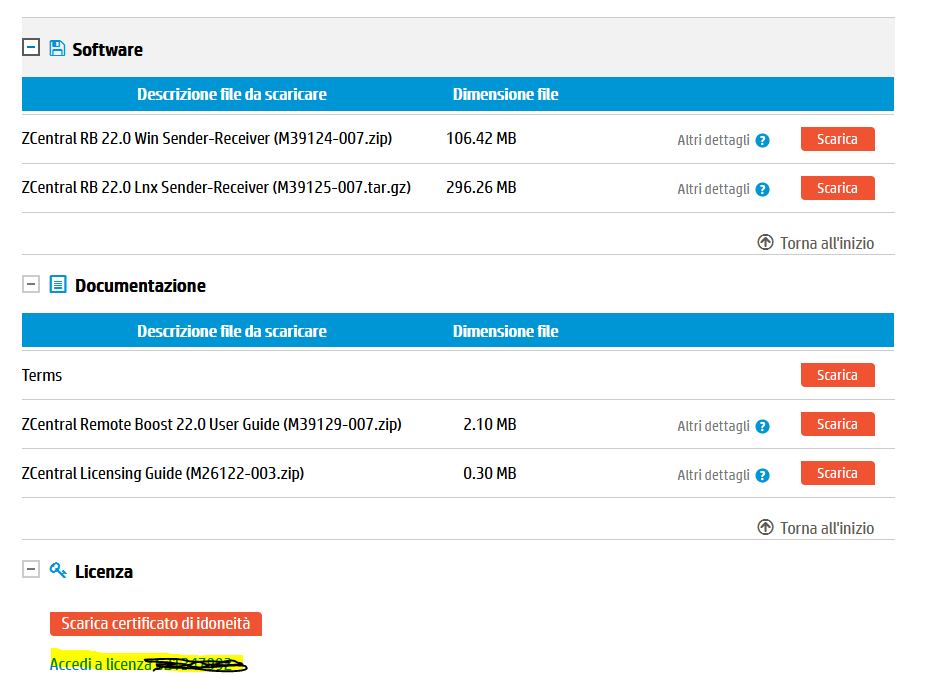This screenshot has height=681, width=944.
Task: Click Altri dettagli for Win Sender-Receiver
Action: 712,140
